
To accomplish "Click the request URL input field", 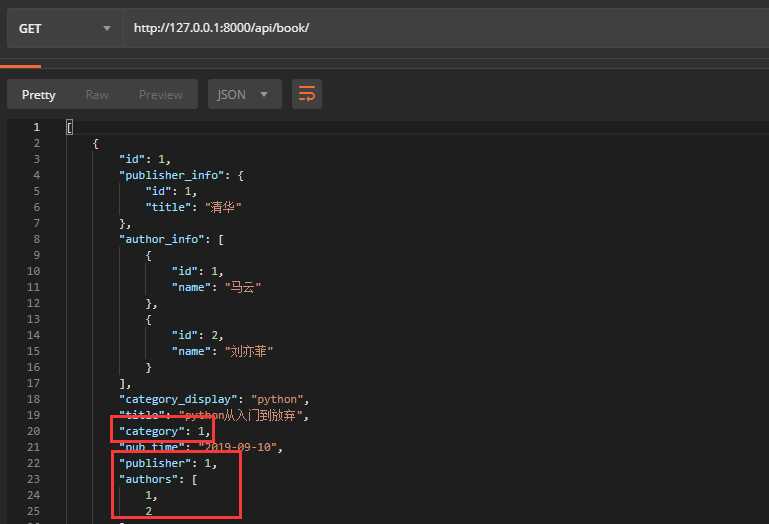I will (x=447, y=28).
